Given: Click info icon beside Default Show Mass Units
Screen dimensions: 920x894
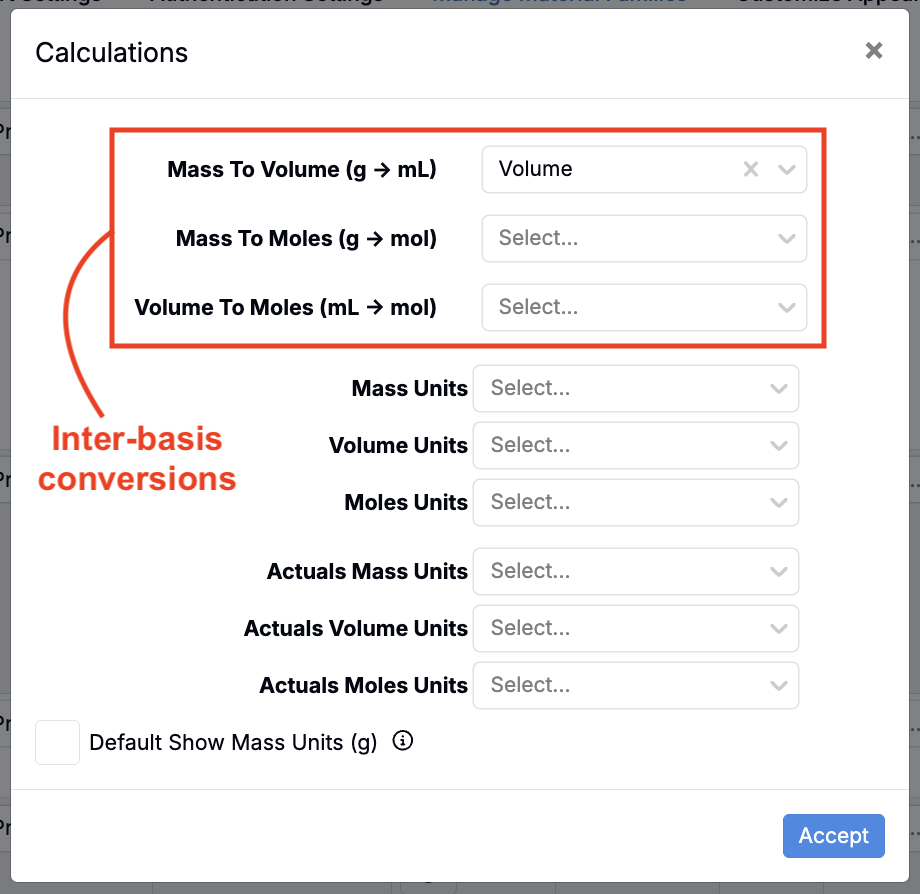Looking at the screenshot, I should click(403, 741).
